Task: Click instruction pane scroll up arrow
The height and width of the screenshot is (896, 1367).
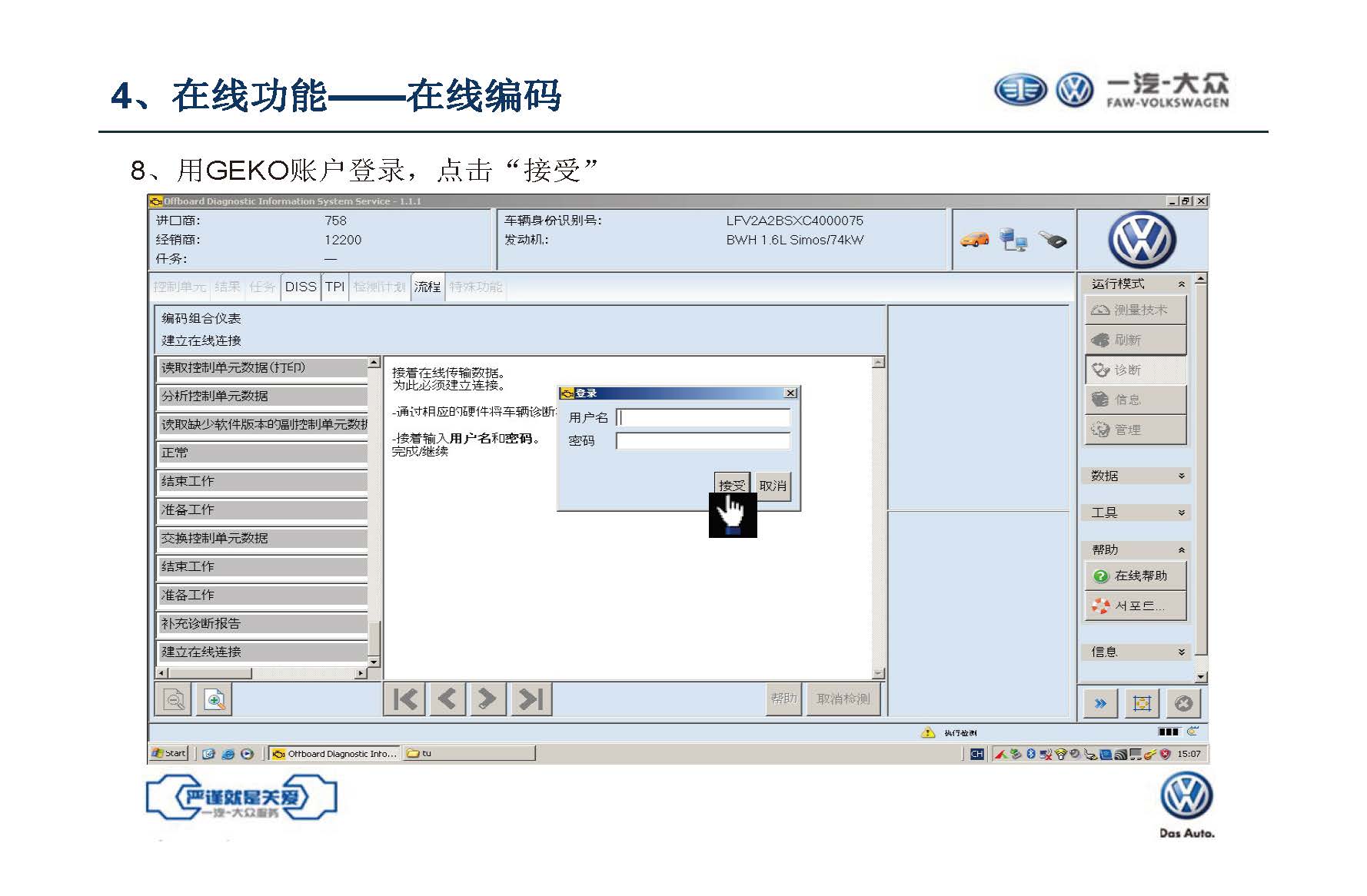Action: click(878, 362)
